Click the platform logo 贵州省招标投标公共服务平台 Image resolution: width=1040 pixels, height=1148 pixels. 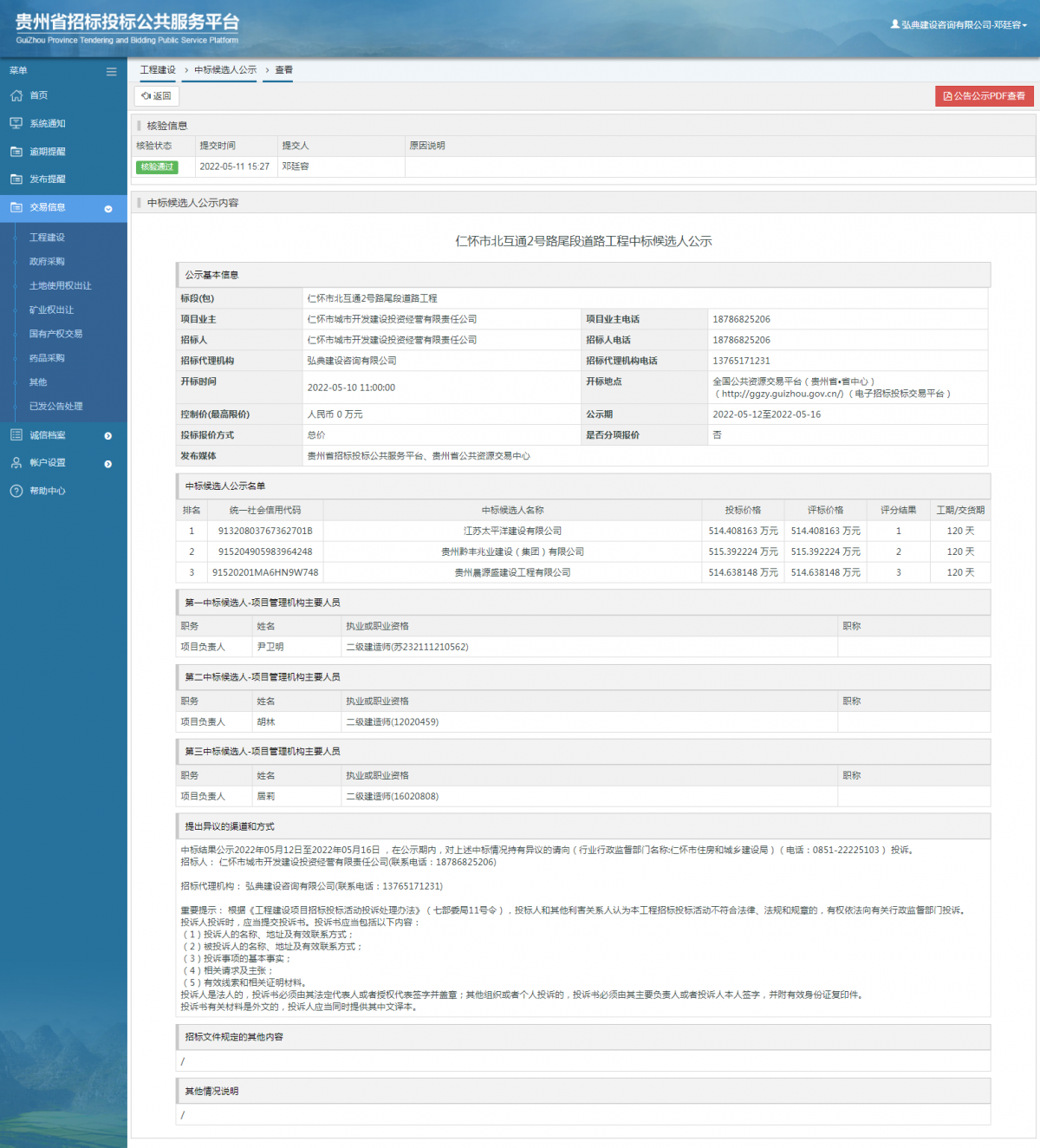click(x=127, y=28)
